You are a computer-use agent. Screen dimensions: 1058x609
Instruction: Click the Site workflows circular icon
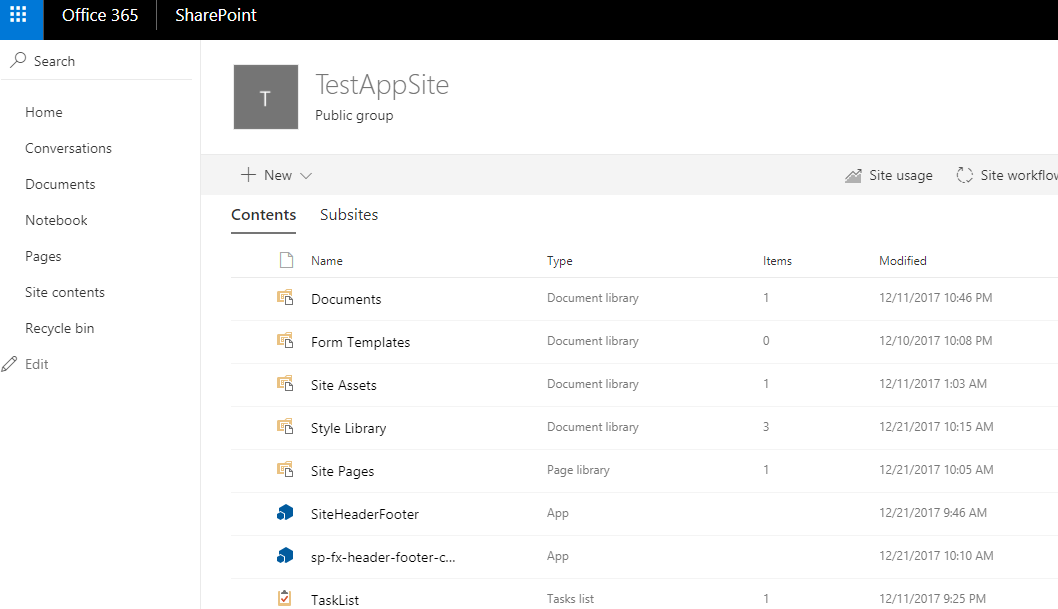(964, 174)
